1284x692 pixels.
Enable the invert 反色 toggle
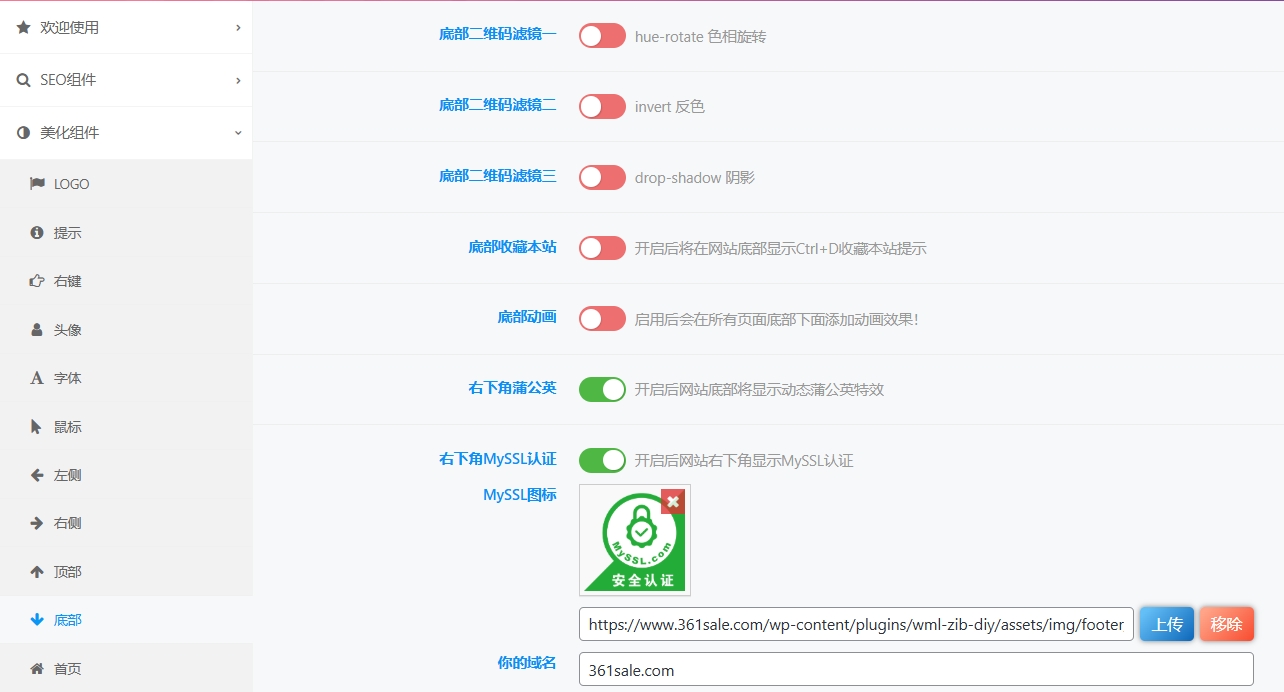coord(602,106)
